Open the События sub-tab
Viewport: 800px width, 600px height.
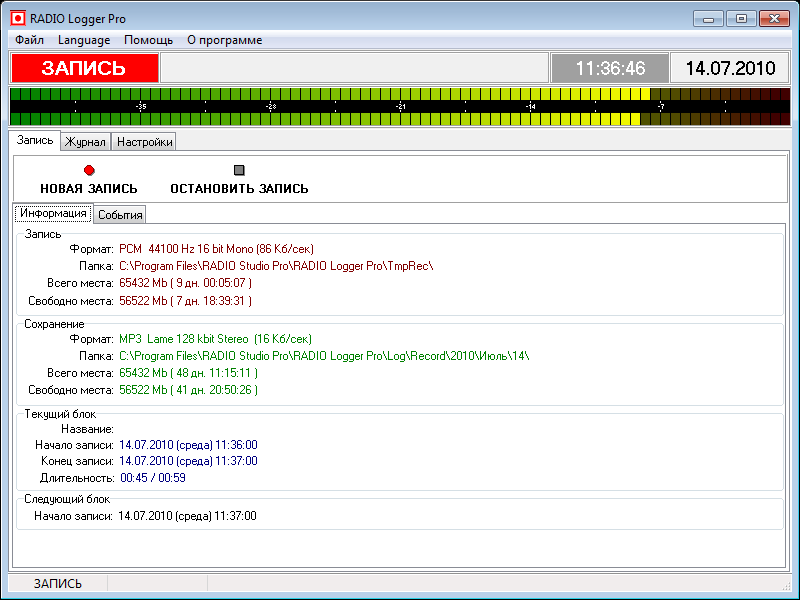[120, 215]
